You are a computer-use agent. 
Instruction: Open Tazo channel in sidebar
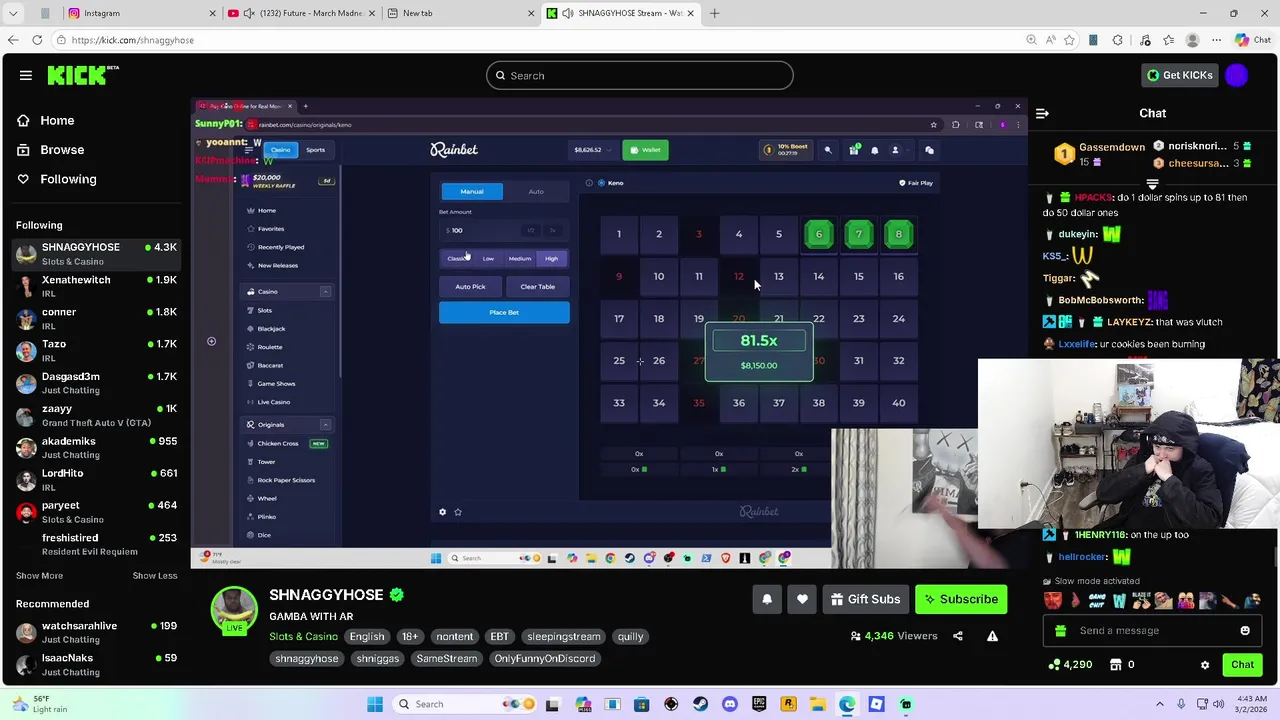[x=96, y=350]
